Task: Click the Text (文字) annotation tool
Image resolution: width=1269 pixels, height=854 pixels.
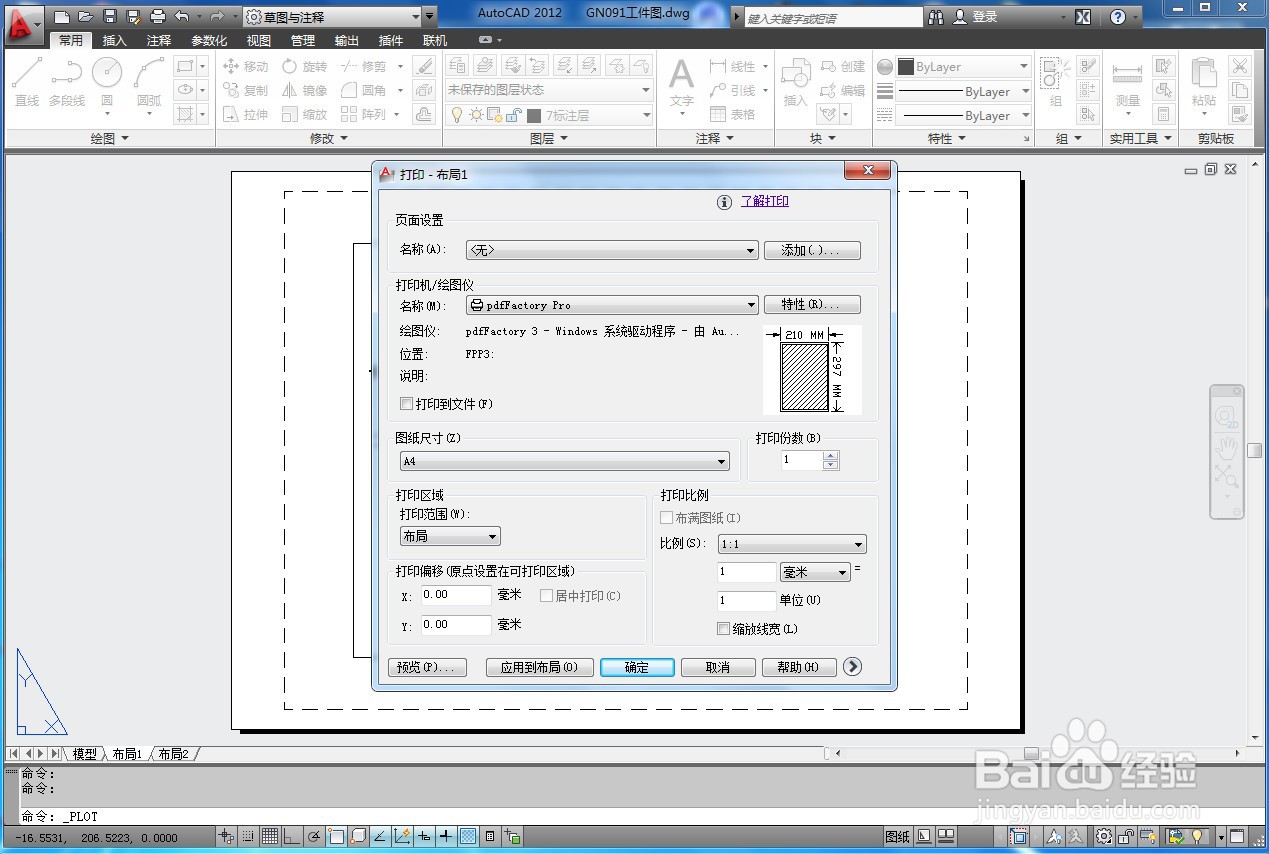Action: 681,82
